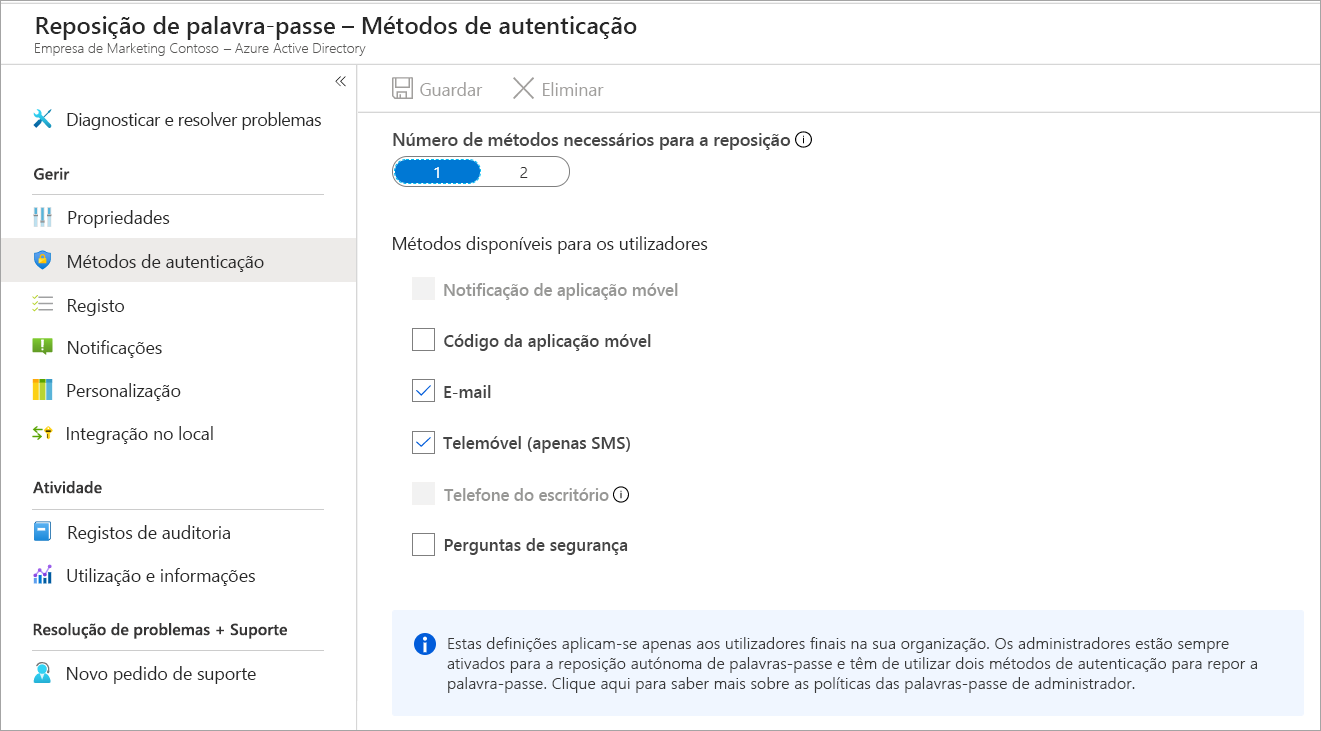Click Guardar to save changes
The image size is (1321, 731).
[x=437, y=89]
